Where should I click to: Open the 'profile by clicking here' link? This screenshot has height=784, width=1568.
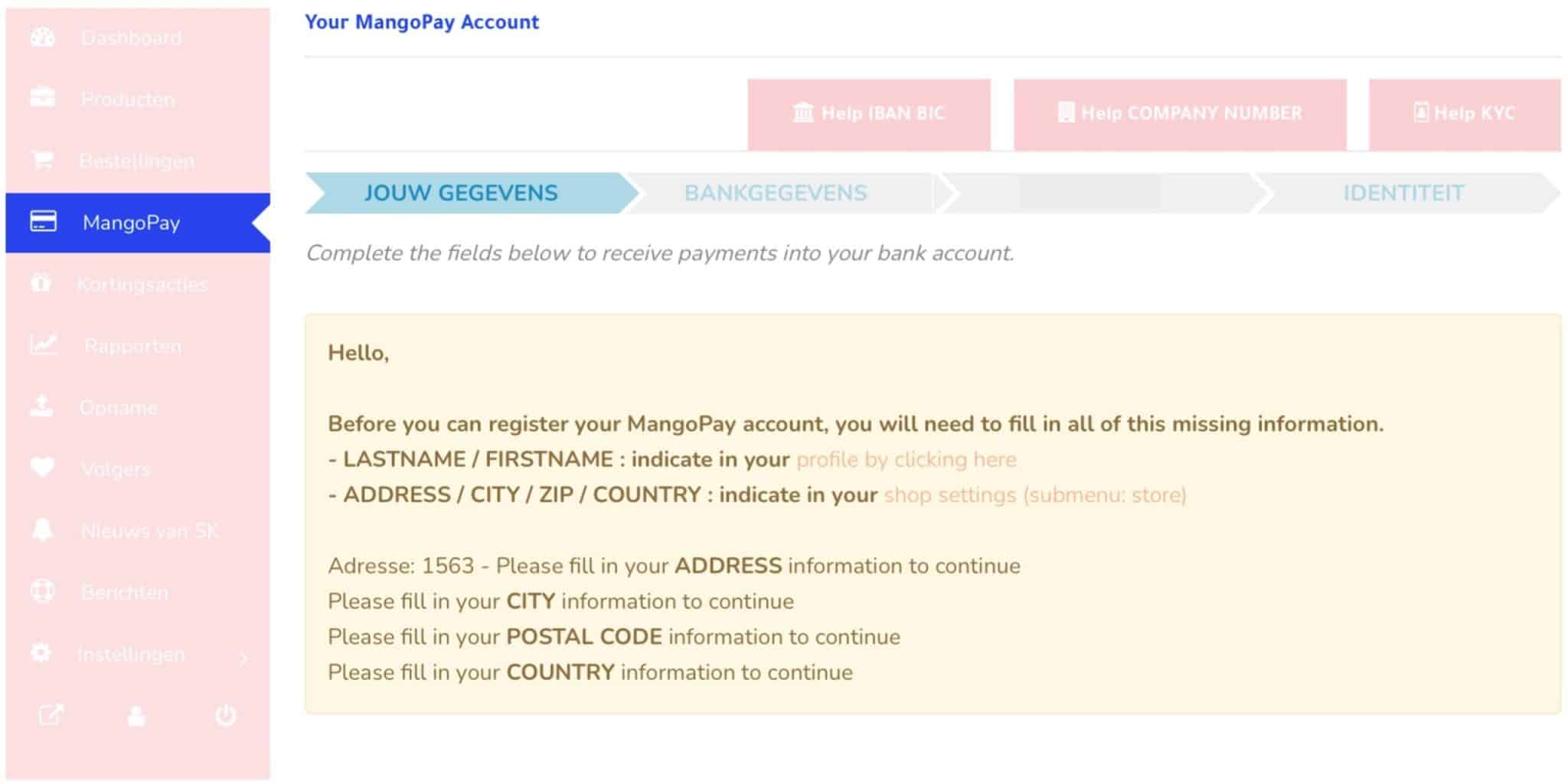point(906,459)
